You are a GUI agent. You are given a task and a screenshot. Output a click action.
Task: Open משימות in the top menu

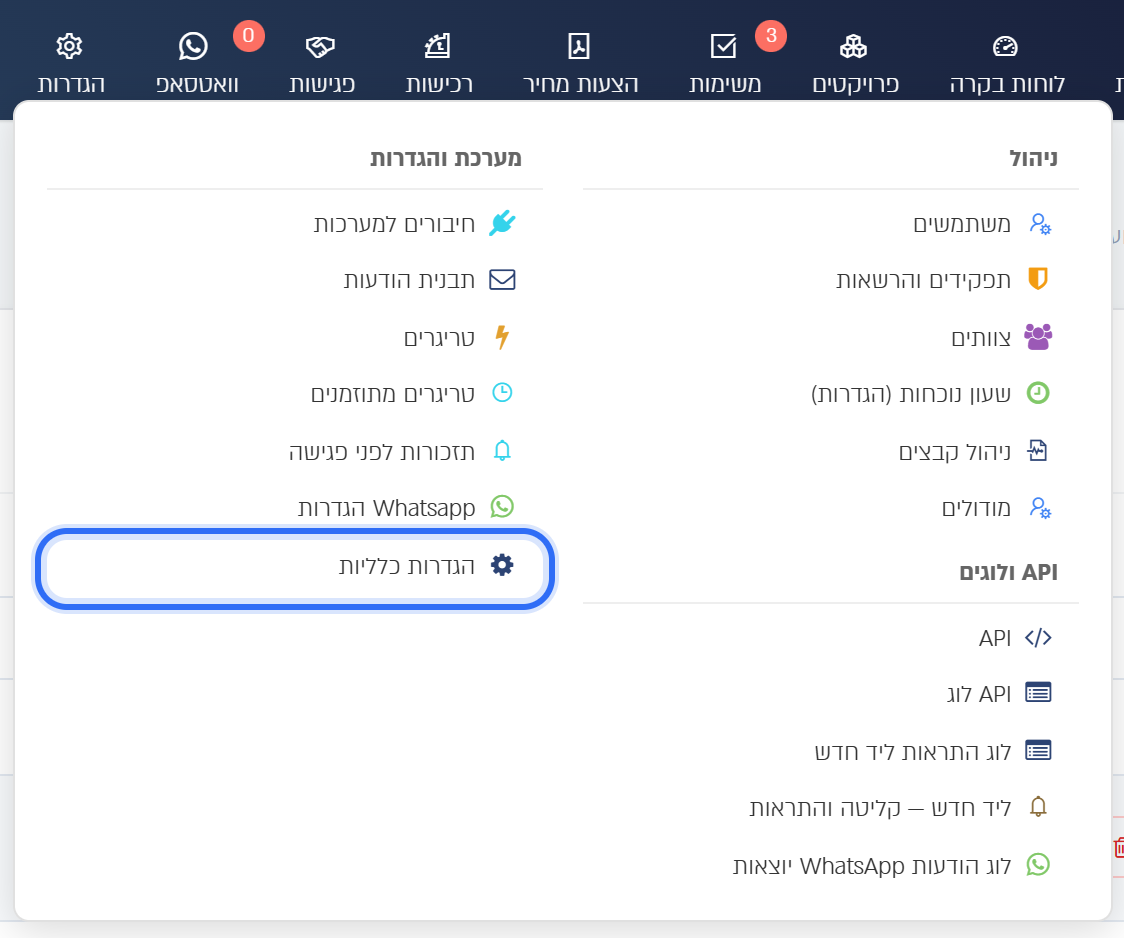(725, 85)
